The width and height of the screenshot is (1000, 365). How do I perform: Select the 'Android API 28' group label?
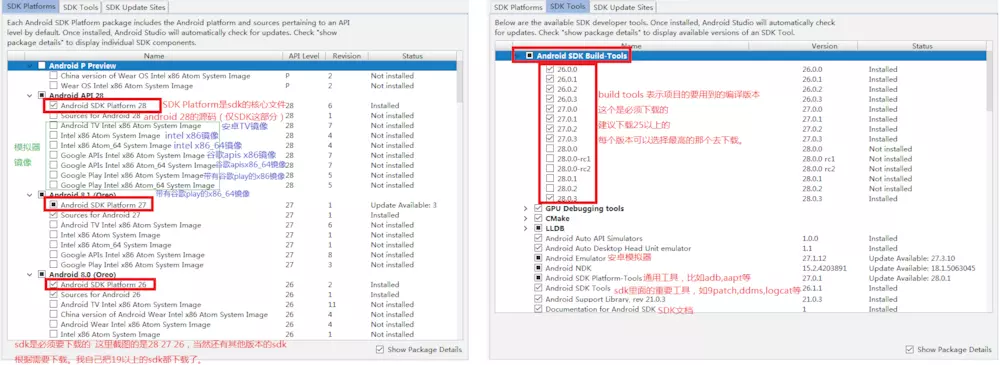[x=78, y=96]
